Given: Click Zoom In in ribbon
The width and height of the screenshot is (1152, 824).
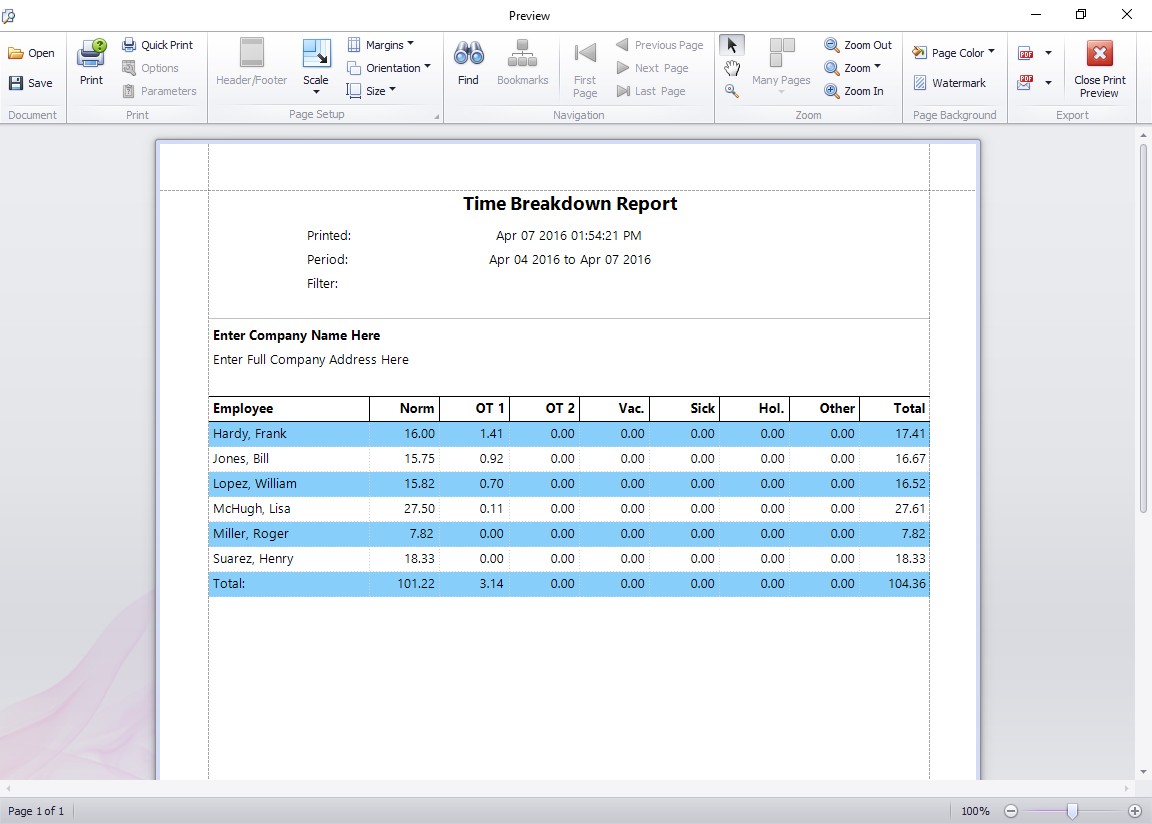Looking at the screenshot, I should point(854,91).
